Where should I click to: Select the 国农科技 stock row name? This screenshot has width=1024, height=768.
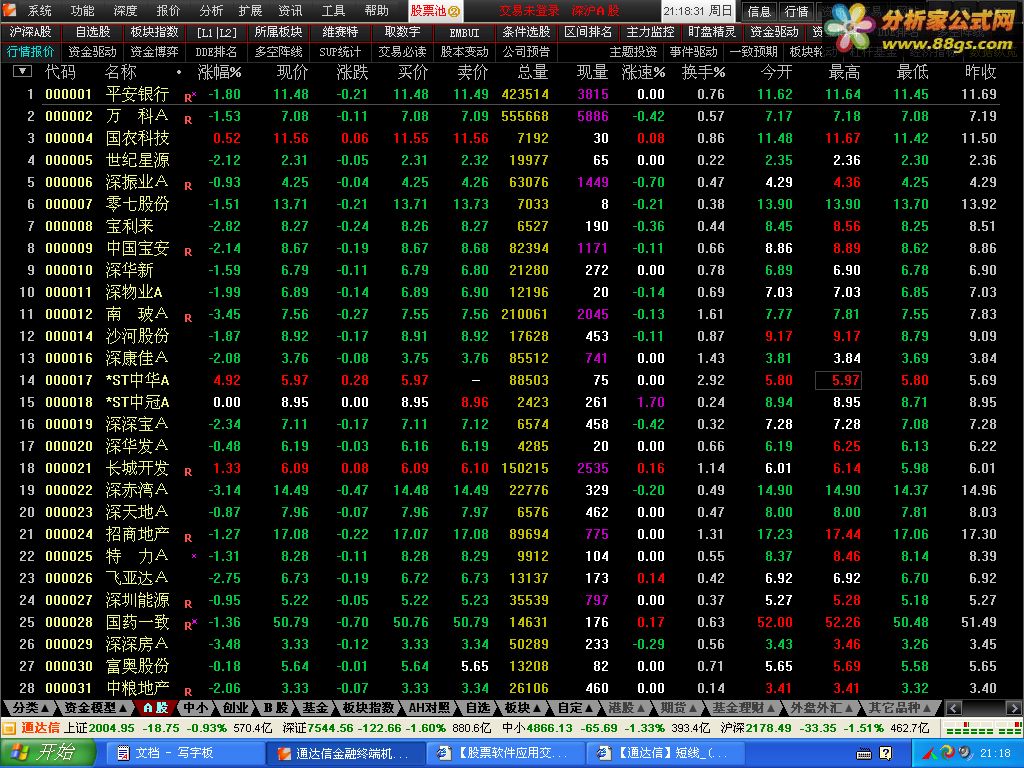[137, 138]
